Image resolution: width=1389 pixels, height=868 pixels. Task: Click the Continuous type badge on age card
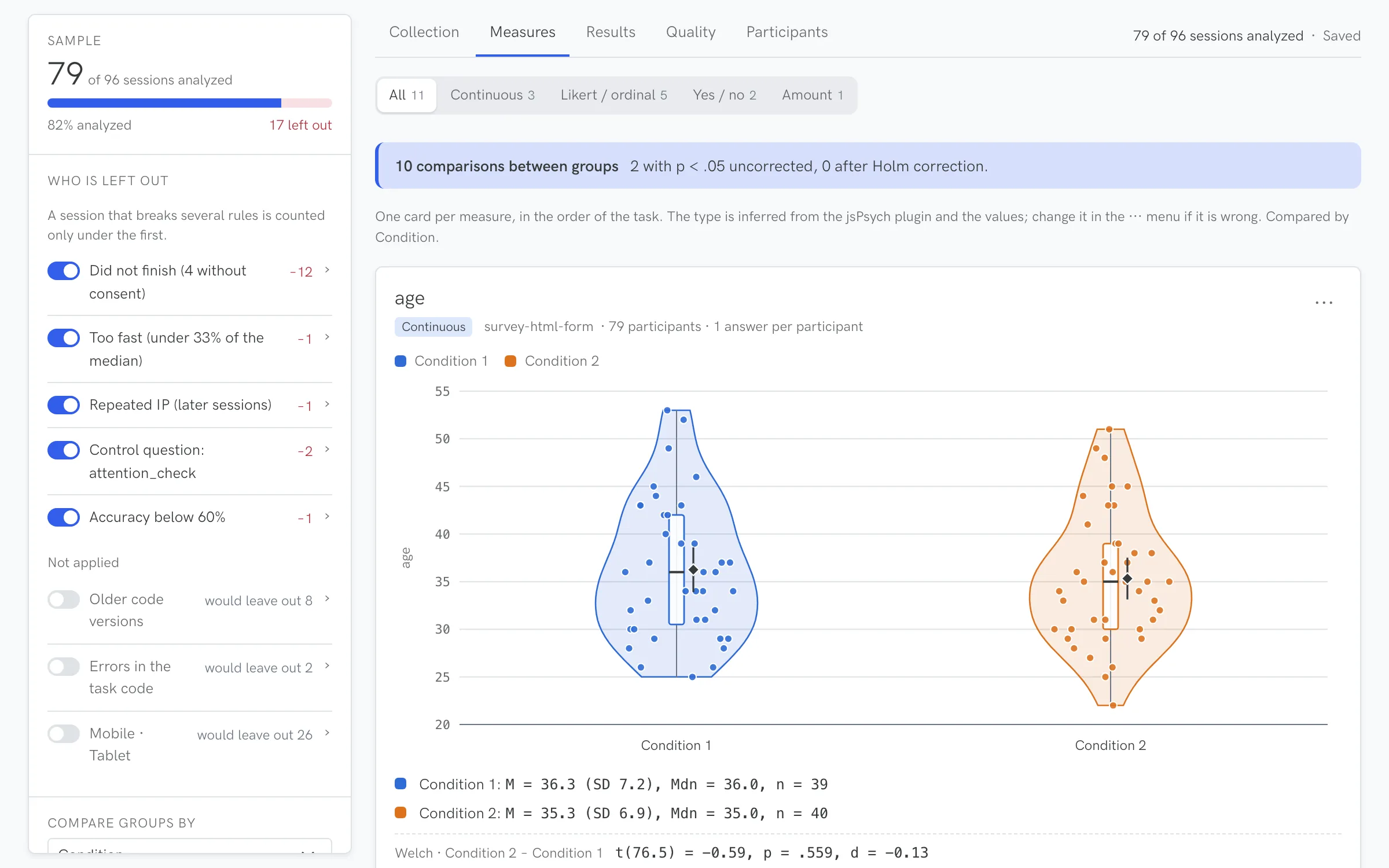click(x=433, y=327)
